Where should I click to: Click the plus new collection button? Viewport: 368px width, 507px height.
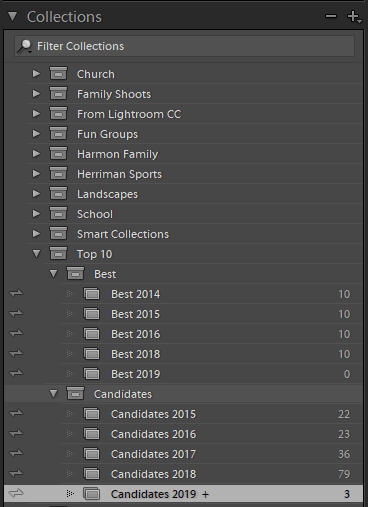tap(354, 17)
